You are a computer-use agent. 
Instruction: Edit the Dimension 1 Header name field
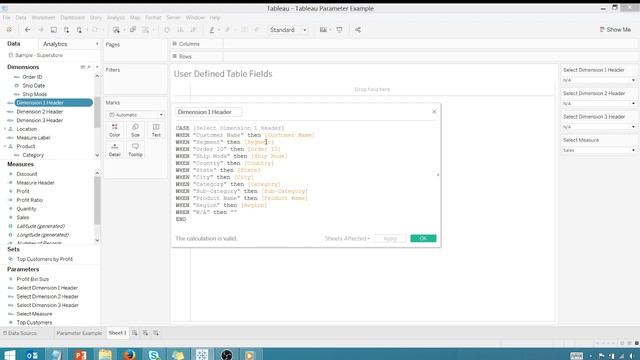pyautogui.click(x=208, y=112)
